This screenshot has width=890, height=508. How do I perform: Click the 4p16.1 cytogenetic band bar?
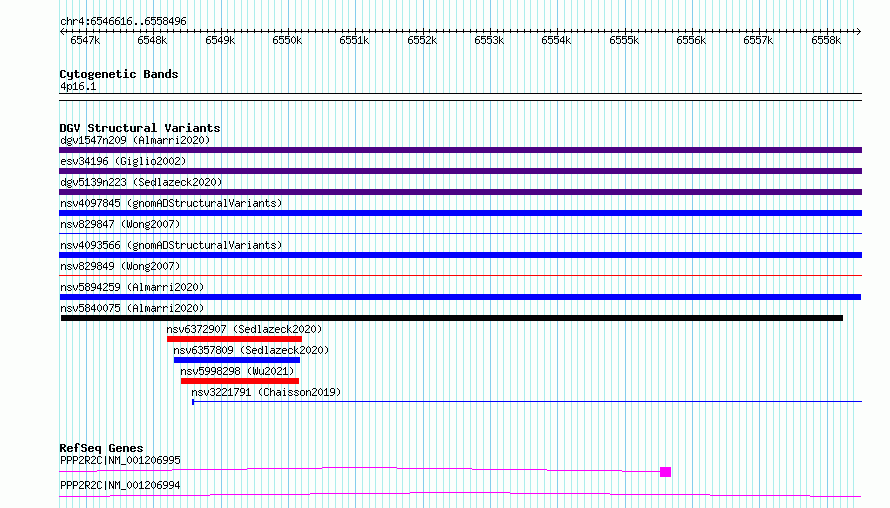coord(460,97)
